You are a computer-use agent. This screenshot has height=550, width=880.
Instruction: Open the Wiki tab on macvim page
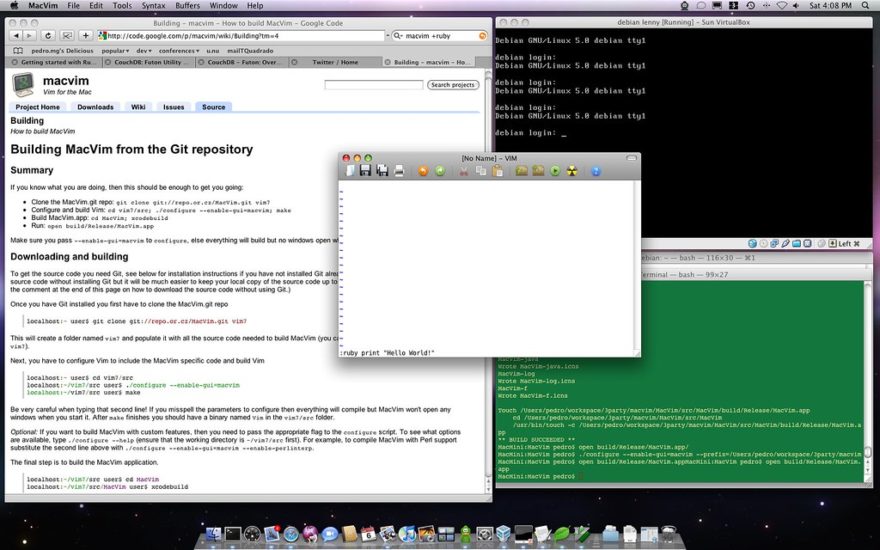click(x=138, y=107)
